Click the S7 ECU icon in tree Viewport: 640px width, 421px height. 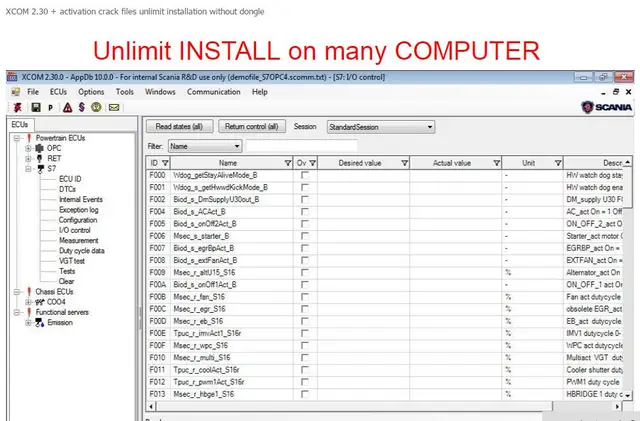40,169
